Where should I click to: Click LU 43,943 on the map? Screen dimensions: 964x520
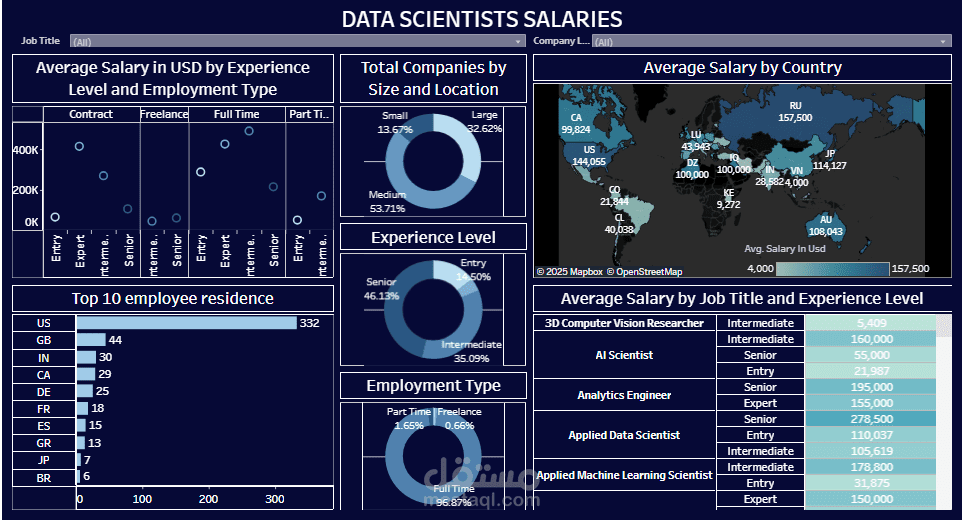click(x=695, y=141)
